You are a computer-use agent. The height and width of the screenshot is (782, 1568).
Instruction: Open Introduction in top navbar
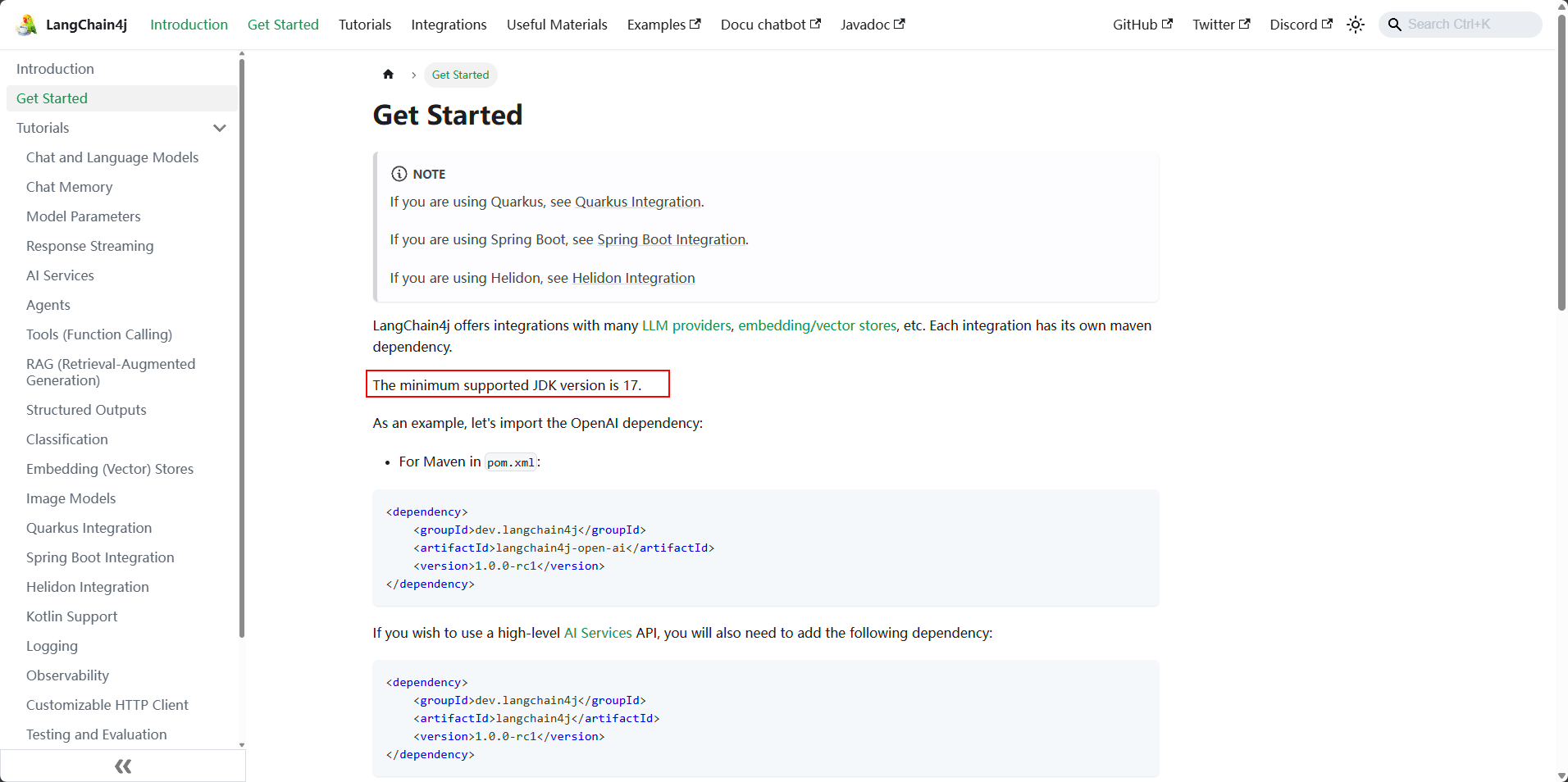click(189, 25)
